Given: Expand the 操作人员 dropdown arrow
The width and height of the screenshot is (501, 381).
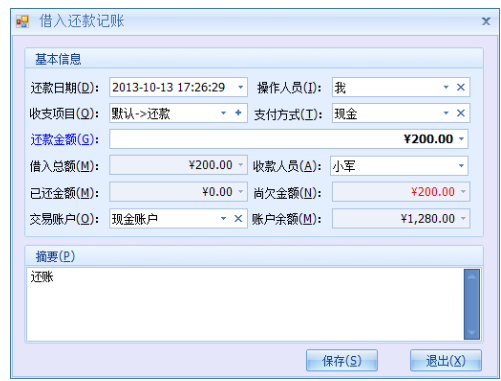Looking at the screenshot, I should (446, 87).
